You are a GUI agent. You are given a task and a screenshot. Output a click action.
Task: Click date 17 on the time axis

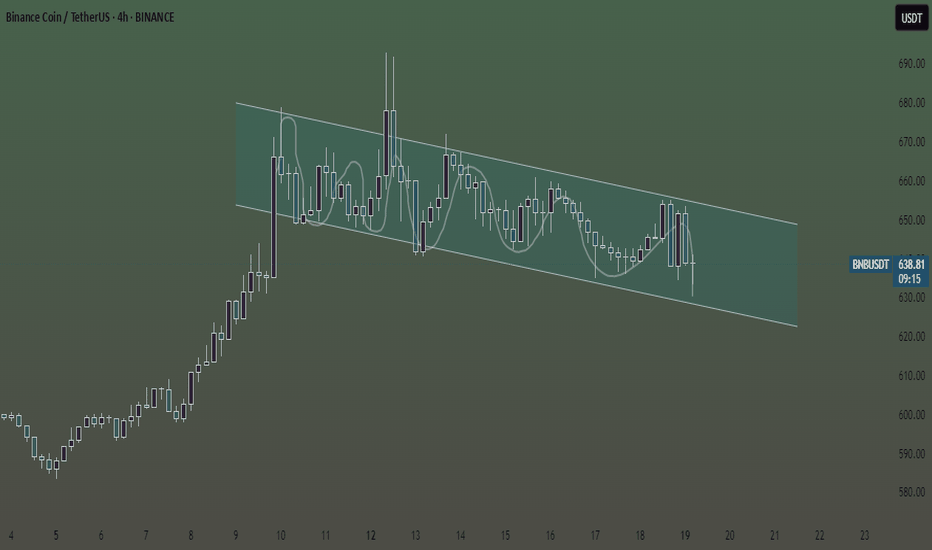pos(595,536)
